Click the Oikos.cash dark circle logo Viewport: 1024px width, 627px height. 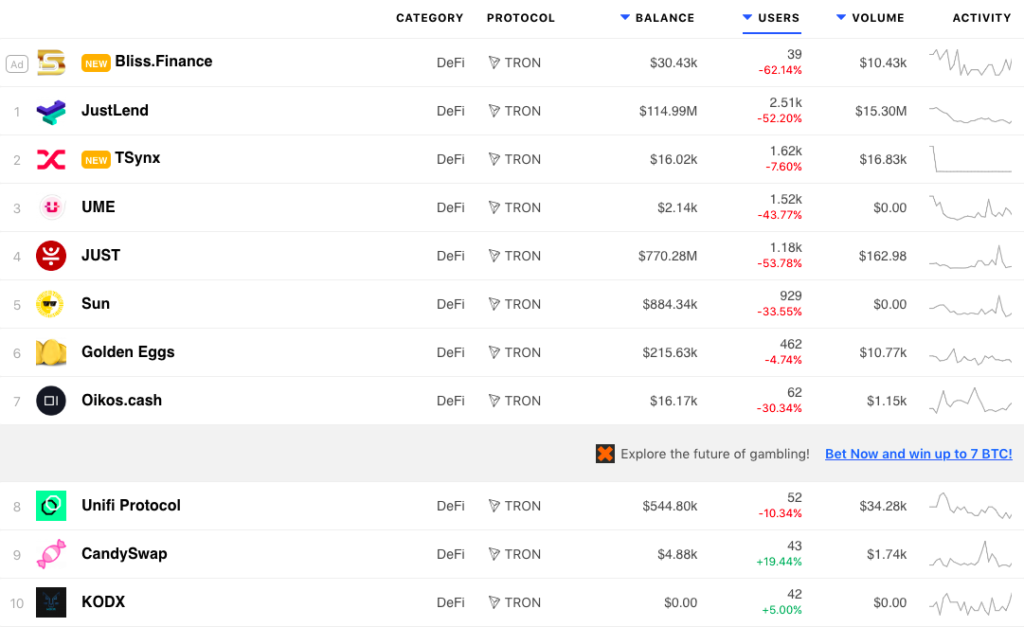click(x=51, y=401)
